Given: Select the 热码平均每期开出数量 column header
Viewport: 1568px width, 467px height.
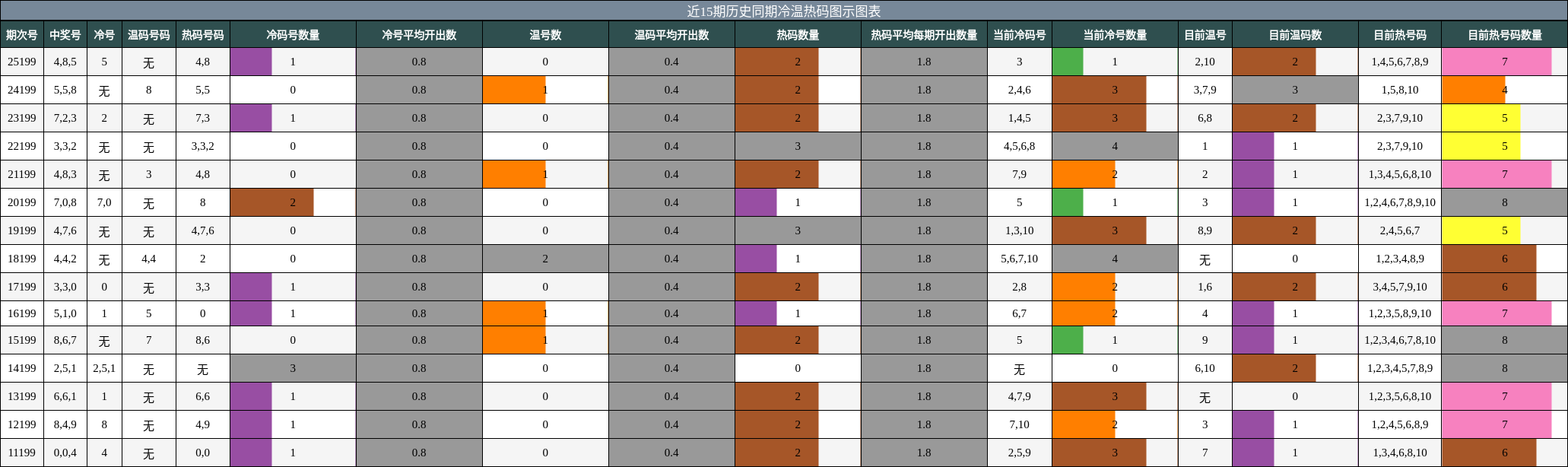Looking at the screenshot, I should pos(924,35).
